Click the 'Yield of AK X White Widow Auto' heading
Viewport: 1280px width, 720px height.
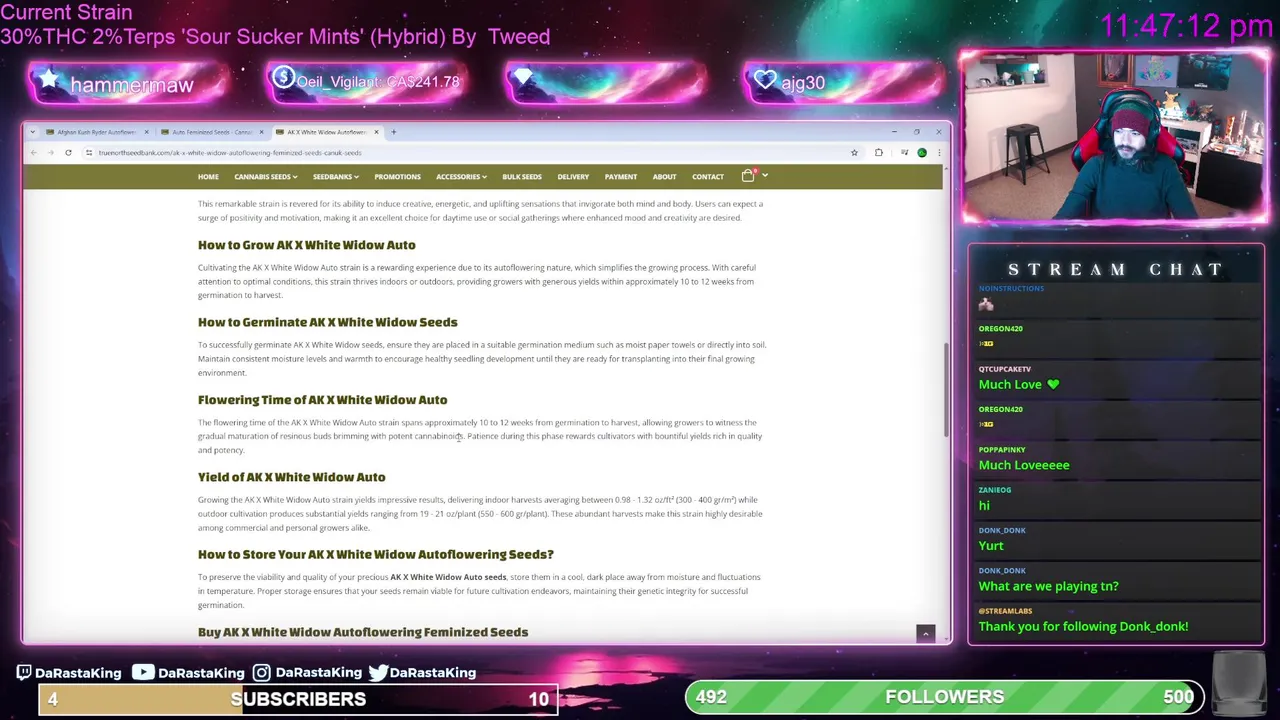[x=291, y=477]
